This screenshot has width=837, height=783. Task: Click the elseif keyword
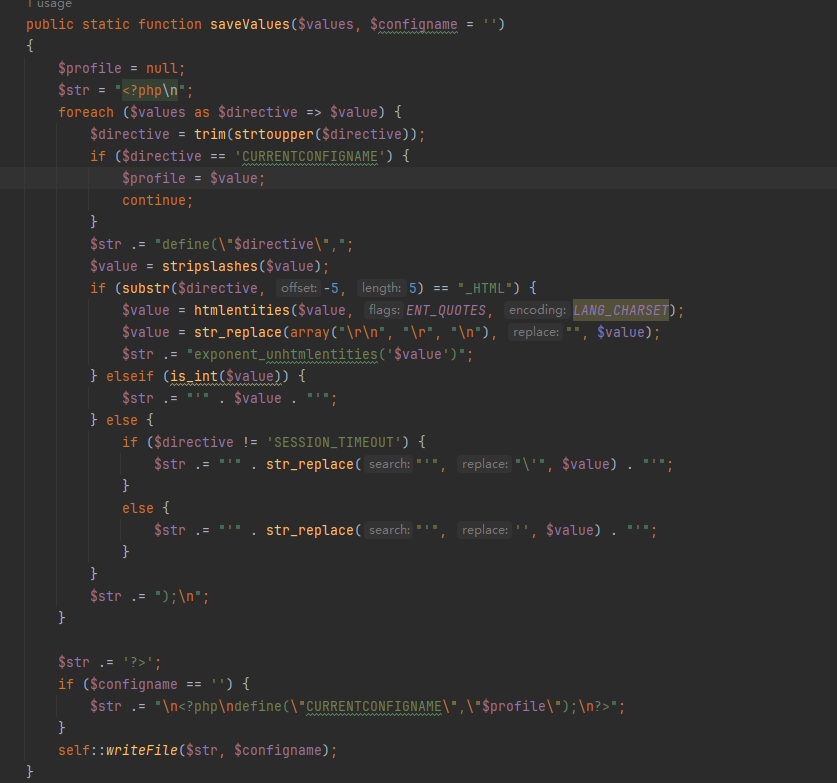[134, 376]
